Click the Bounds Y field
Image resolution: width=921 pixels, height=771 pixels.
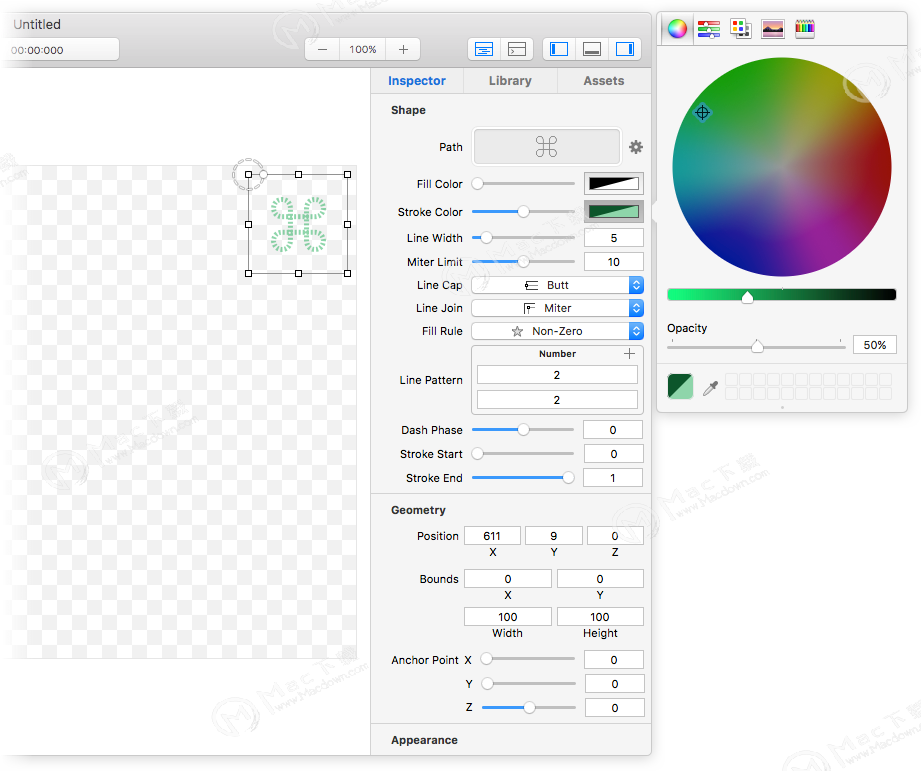pos(600,578)
